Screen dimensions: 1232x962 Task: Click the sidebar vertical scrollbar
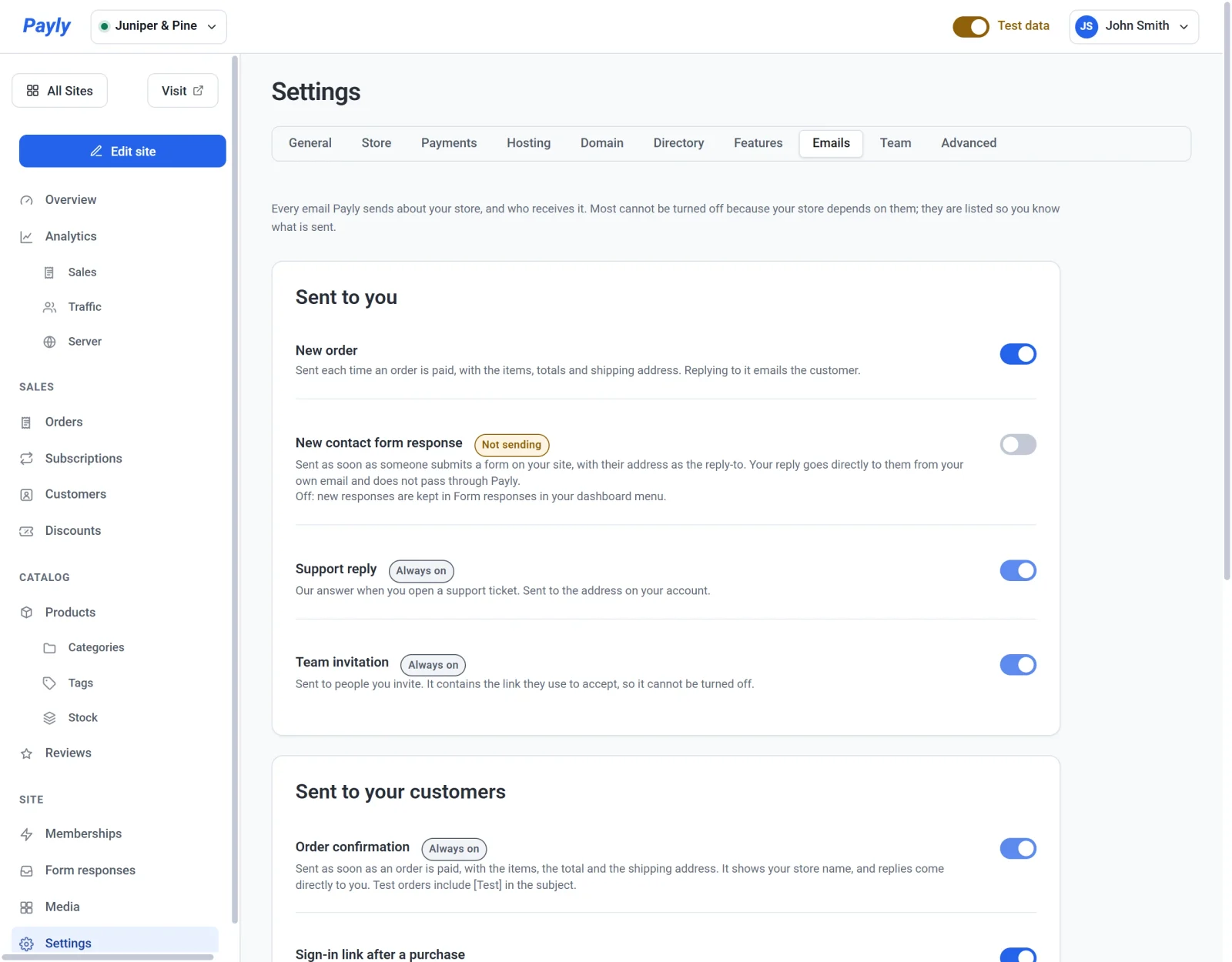coord(235,489)
